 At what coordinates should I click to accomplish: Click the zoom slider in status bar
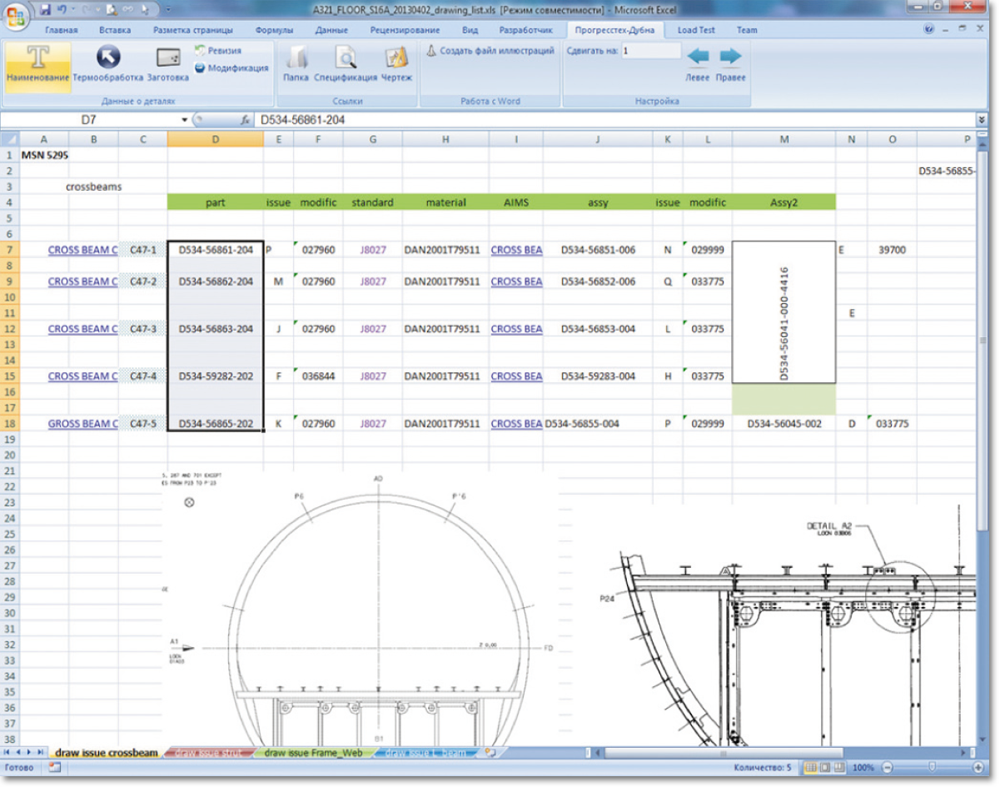933,768
